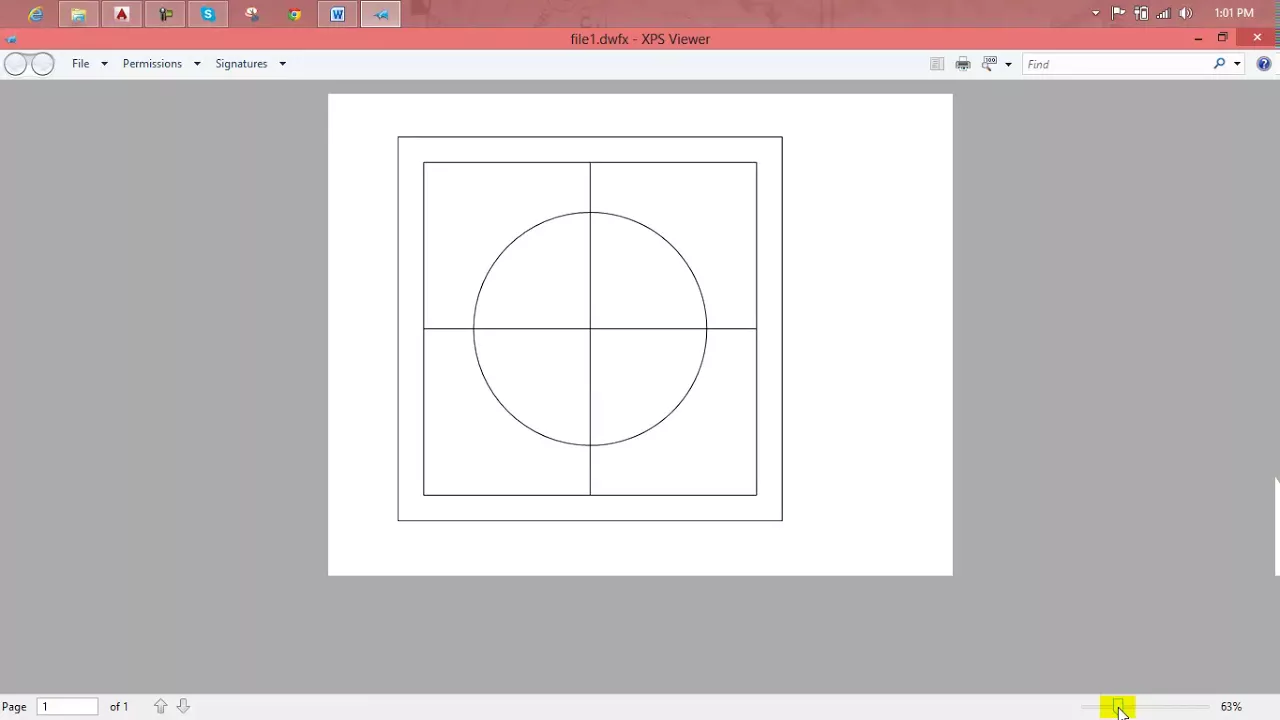The height and width of the screenshot is (720, 1280).
Task: Open Internet Explorer from the taskbar
Action: pos(36,14)
